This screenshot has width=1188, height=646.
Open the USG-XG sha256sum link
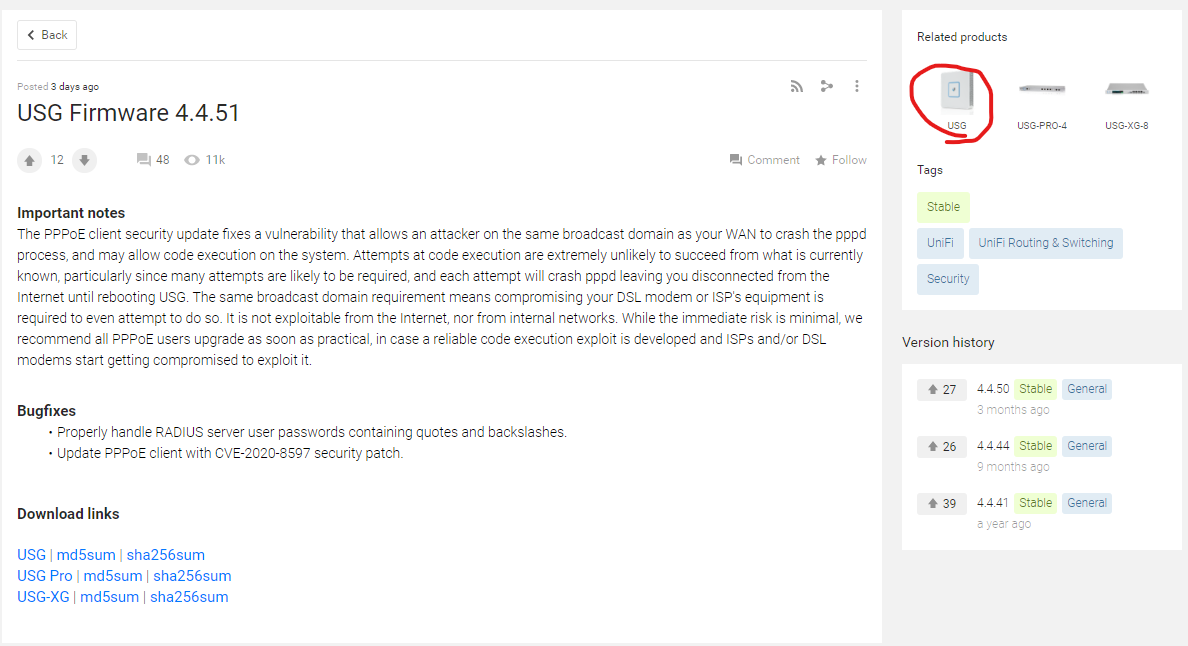(189, 597)
